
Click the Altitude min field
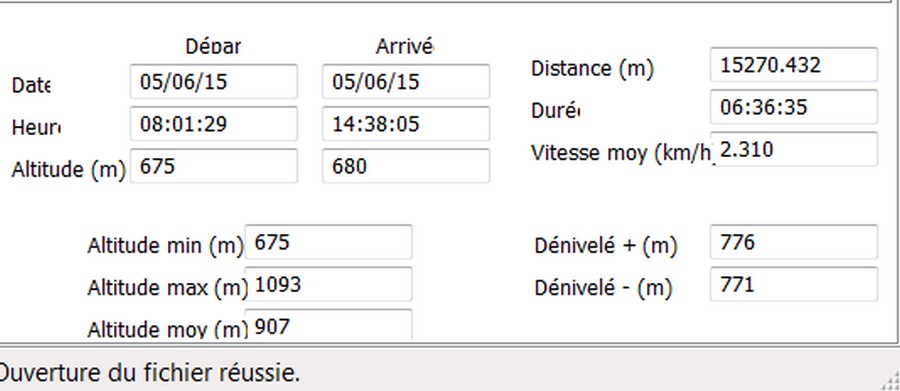pyautogui.click(x=328, y=242)
